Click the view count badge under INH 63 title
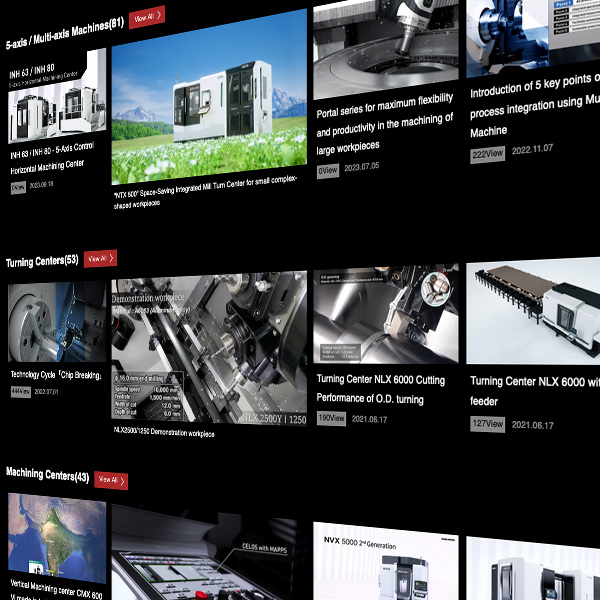Screen dimensions: 600x600 click(18, 188)
